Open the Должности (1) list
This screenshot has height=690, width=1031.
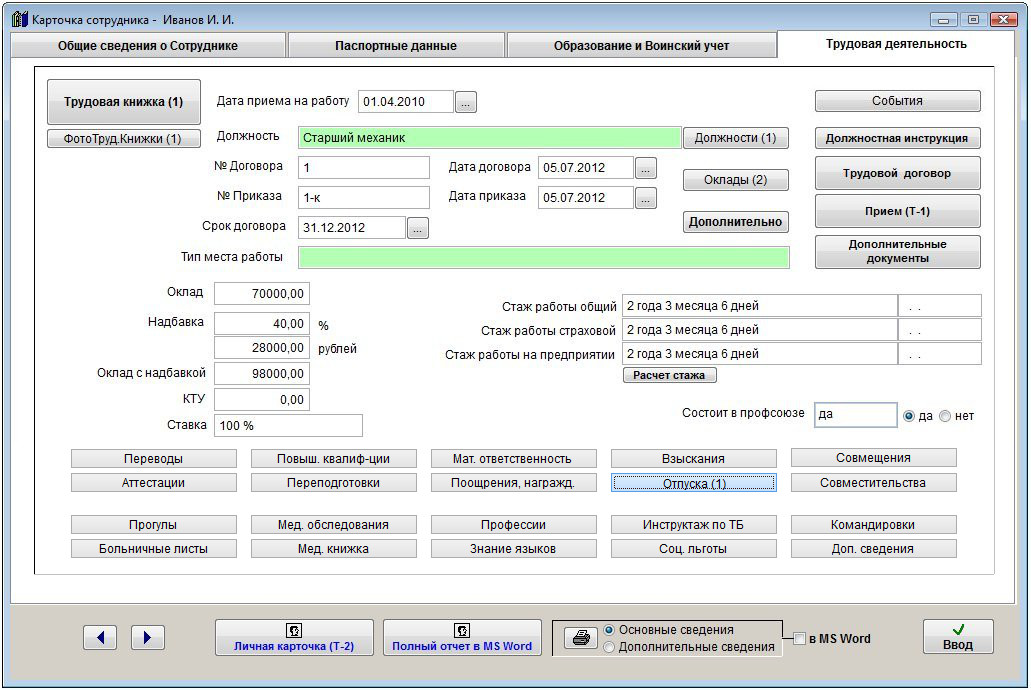click(x=735, y=138)
